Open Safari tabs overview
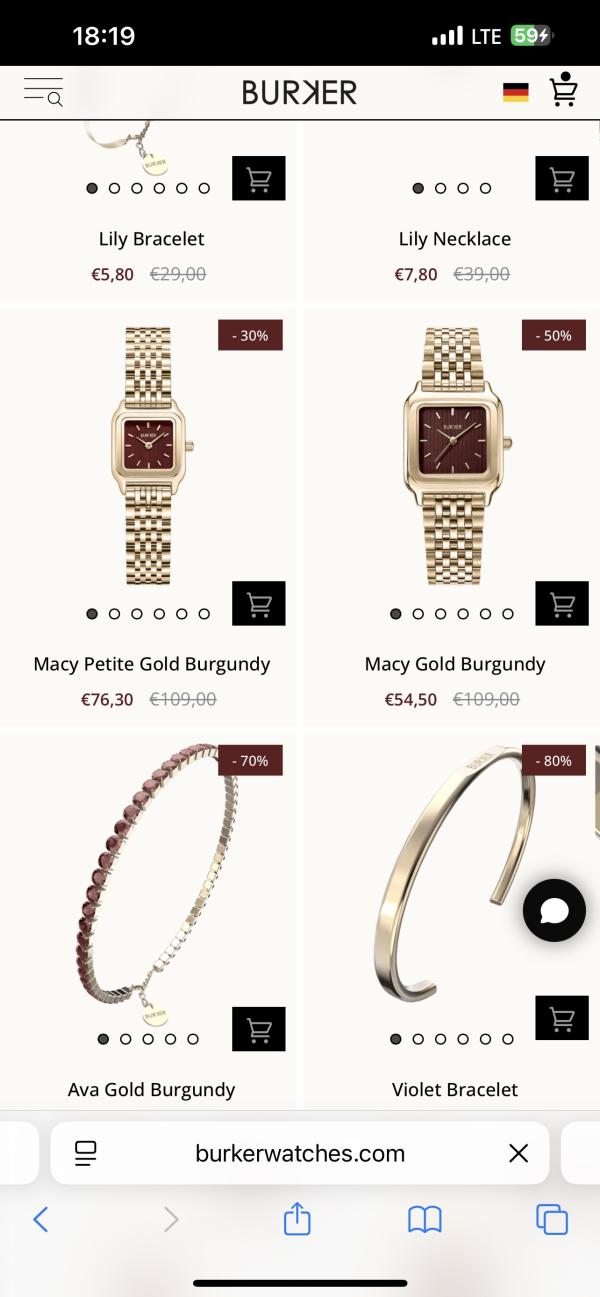The width and height of the screenshot is (600, 1297). 552,1219
